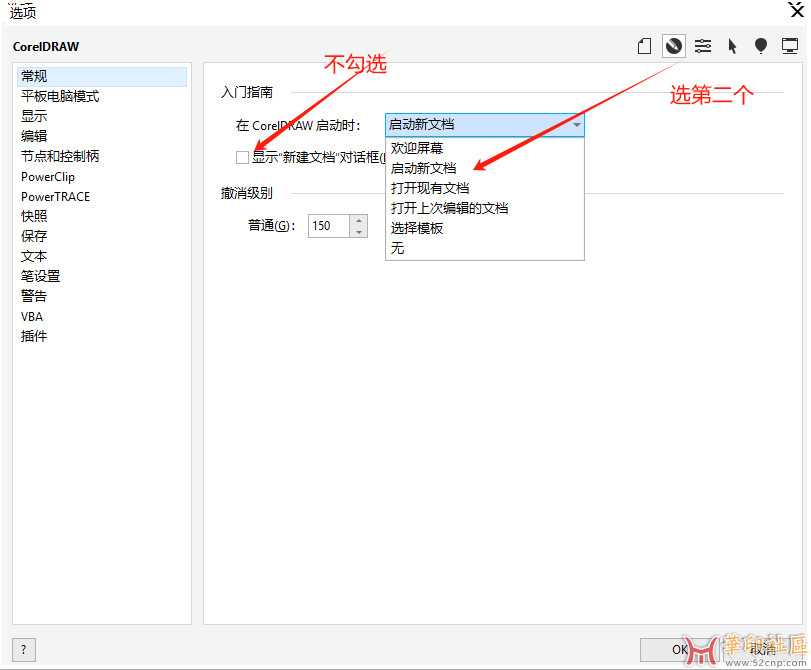Open the 编辑 settings category
This screenshot has height=670, width=811.
pyautogui.click(x=101, y=136)
